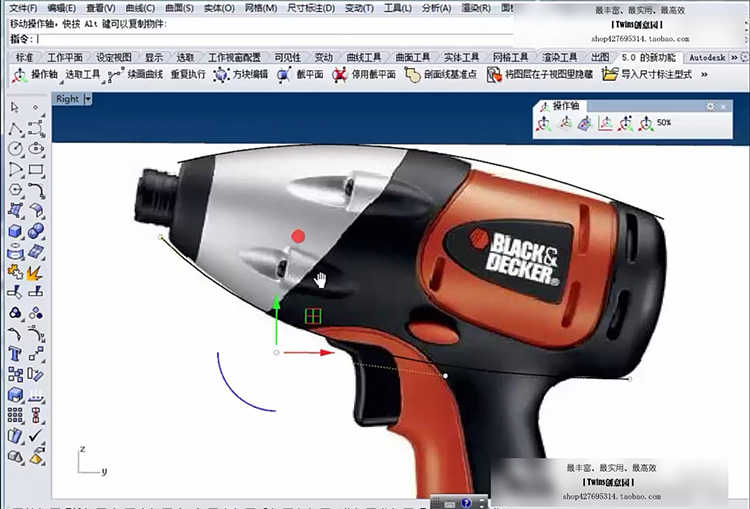Open the 编辑(E) menu

(x=62, y=8)
